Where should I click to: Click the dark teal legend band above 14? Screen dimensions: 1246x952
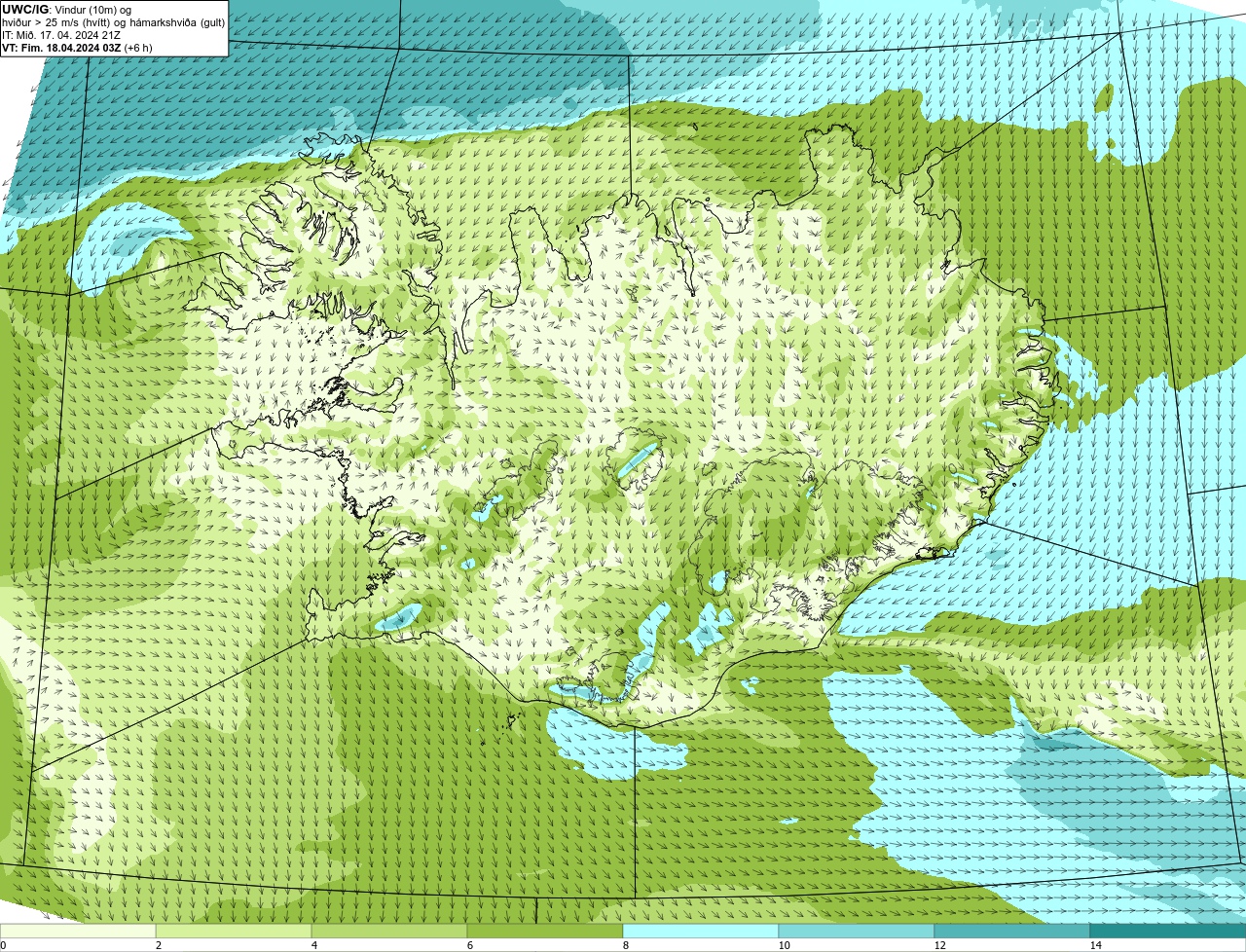point(1168,931)
